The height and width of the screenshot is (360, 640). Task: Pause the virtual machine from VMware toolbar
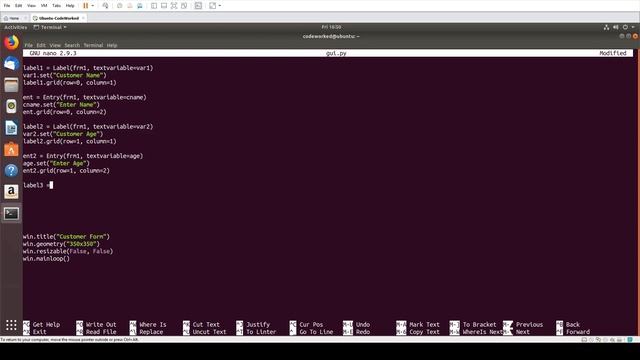85,6
